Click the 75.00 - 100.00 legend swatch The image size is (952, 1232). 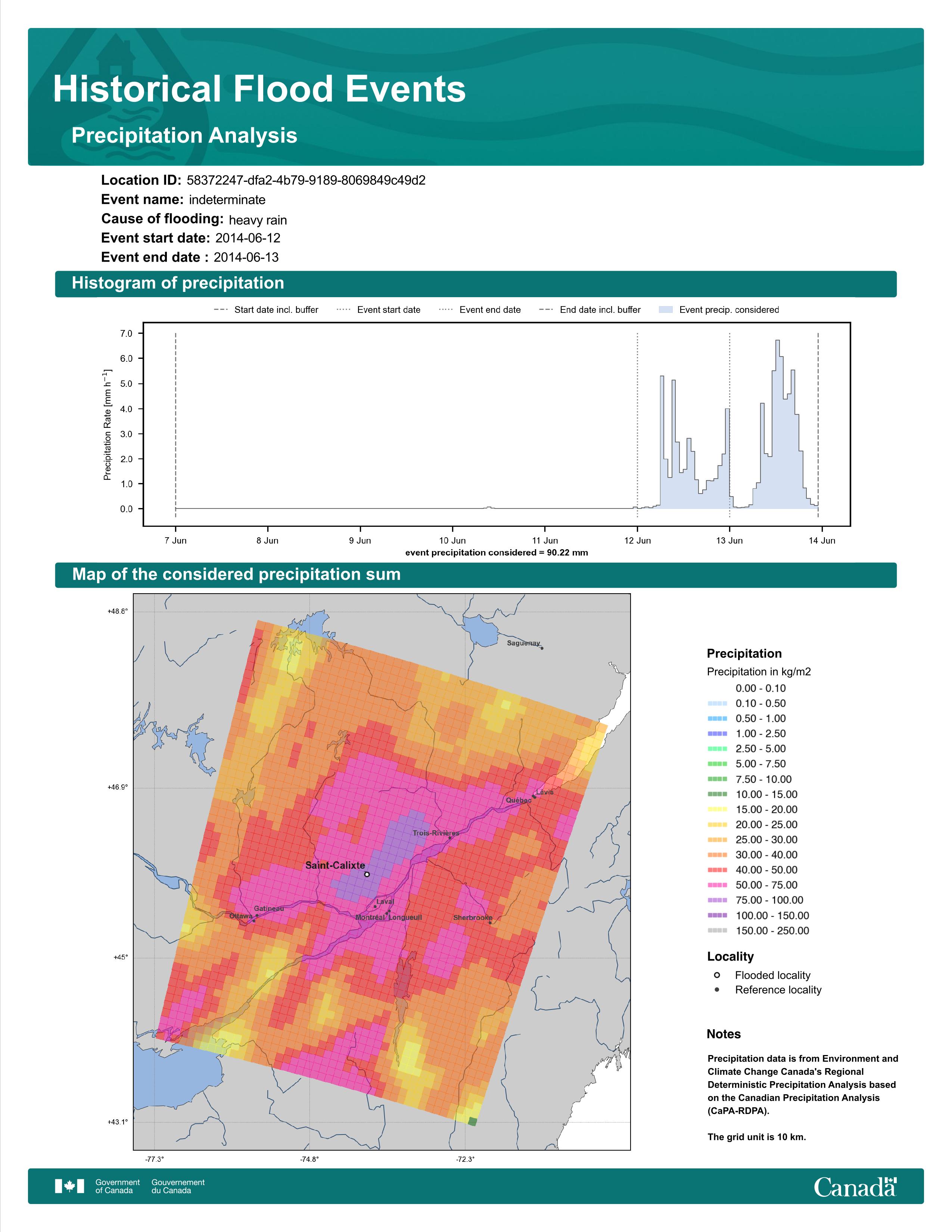718,900
